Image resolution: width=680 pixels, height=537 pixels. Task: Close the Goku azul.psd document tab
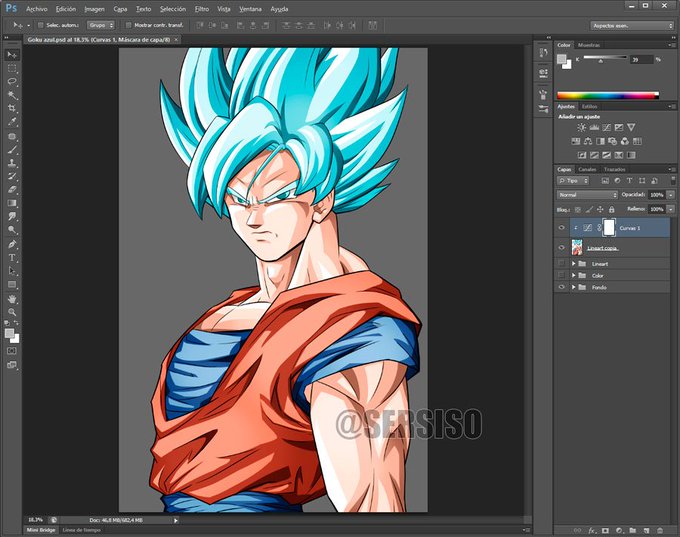176,39
